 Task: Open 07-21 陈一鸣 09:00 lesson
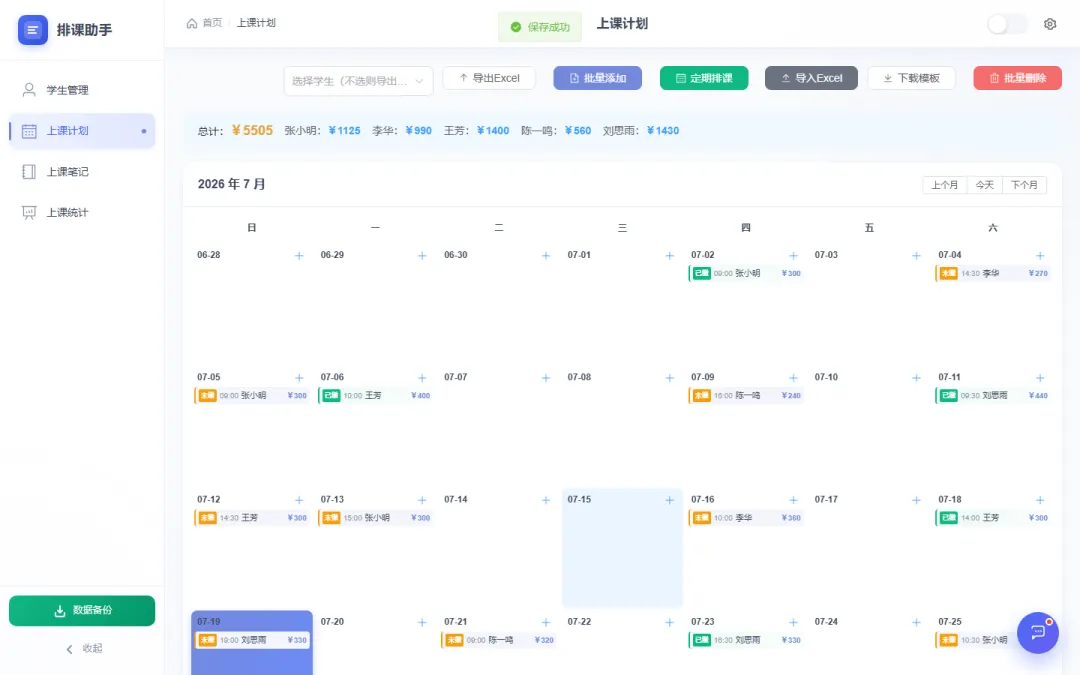click(499, 641)
